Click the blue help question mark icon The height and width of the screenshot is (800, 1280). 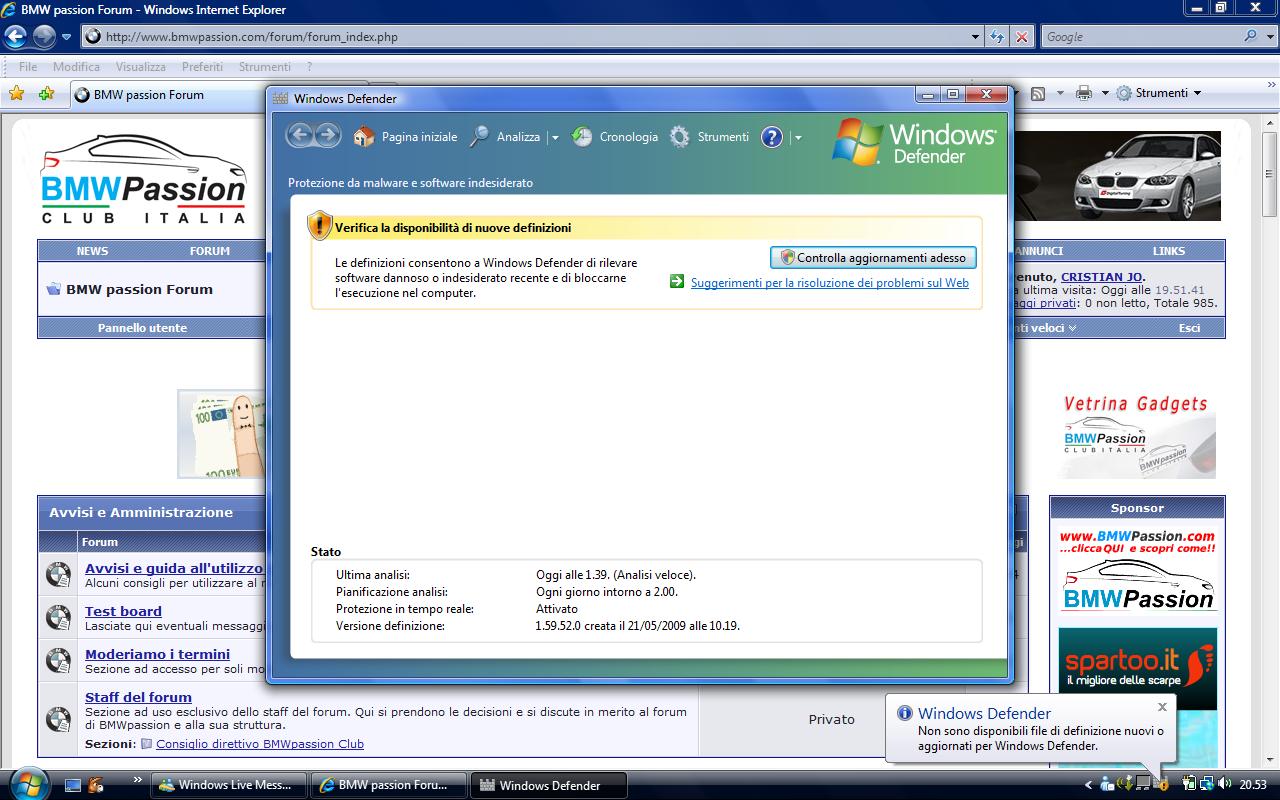coord(771,137)
